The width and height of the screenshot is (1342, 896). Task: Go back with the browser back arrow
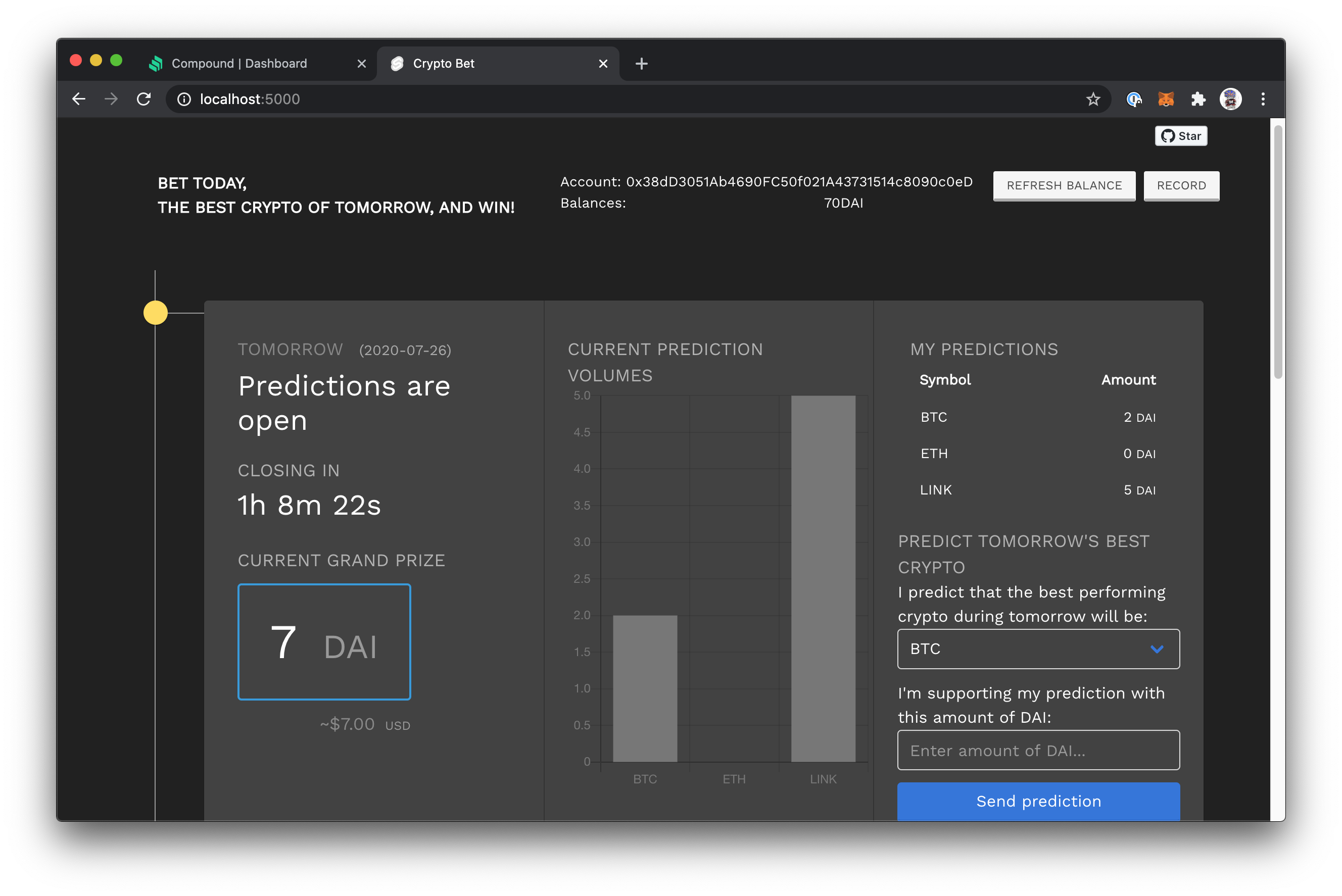(79, 99)
